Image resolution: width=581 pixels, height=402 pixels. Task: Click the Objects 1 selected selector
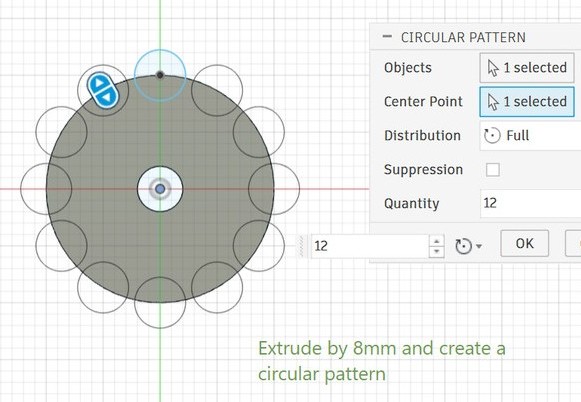tap(527, 67)
